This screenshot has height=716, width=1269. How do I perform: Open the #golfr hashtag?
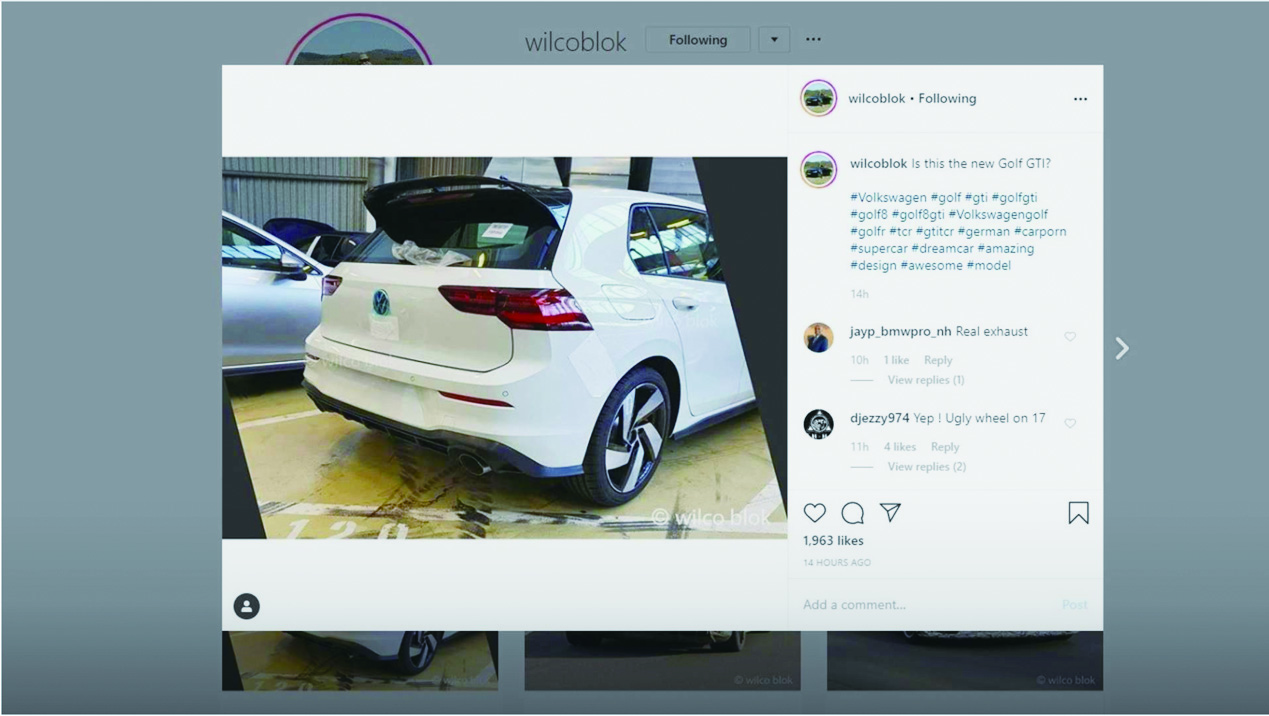868,232
